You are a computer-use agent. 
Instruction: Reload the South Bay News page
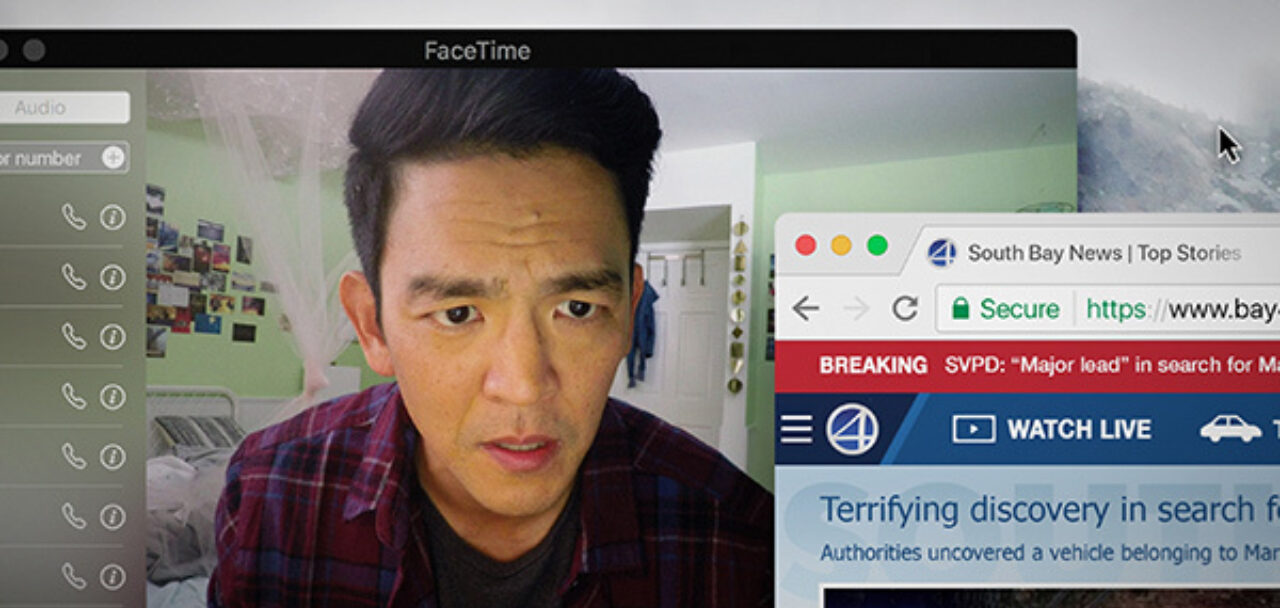[x=905, y=309]
